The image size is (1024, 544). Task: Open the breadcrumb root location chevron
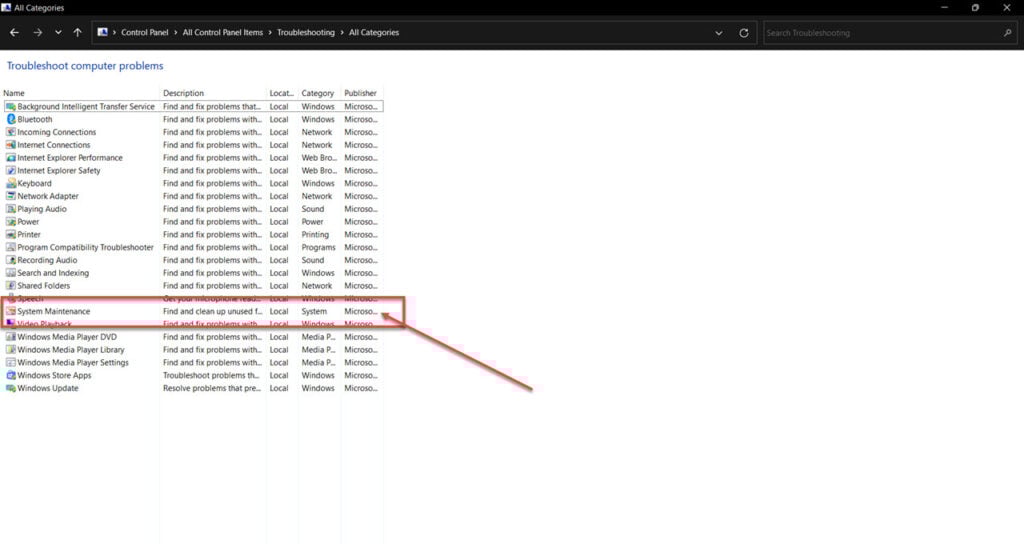coord(114,33)
